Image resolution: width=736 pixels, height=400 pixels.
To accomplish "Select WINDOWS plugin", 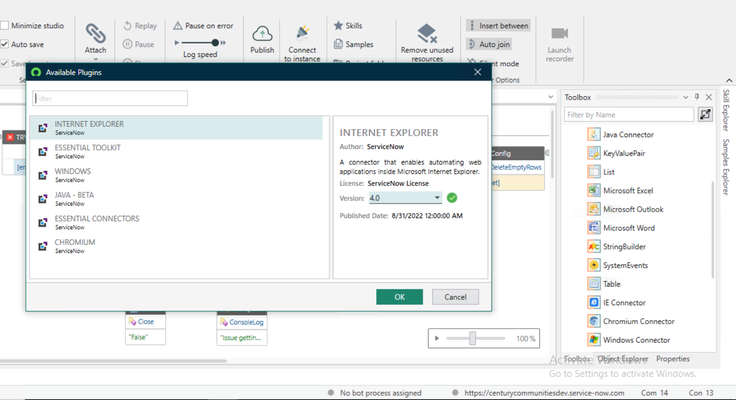I will [x=176, y=175].
